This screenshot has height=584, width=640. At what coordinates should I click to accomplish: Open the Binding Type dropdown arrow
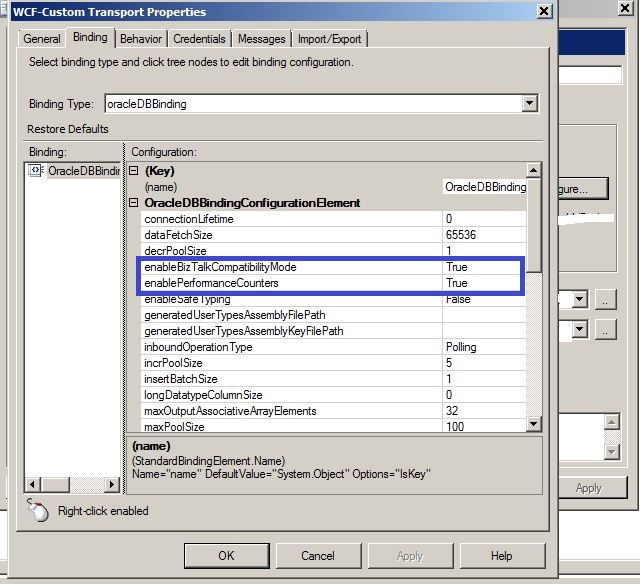pos(529,104)
